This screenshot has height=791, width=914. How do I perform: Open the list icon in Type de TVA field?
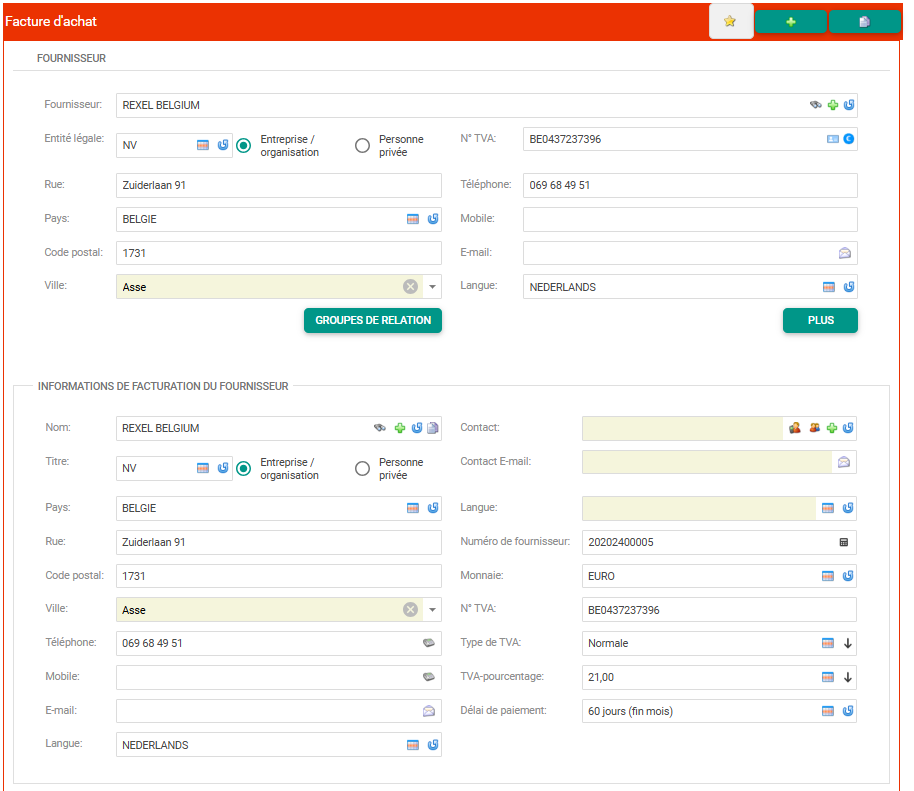(828, 643)
